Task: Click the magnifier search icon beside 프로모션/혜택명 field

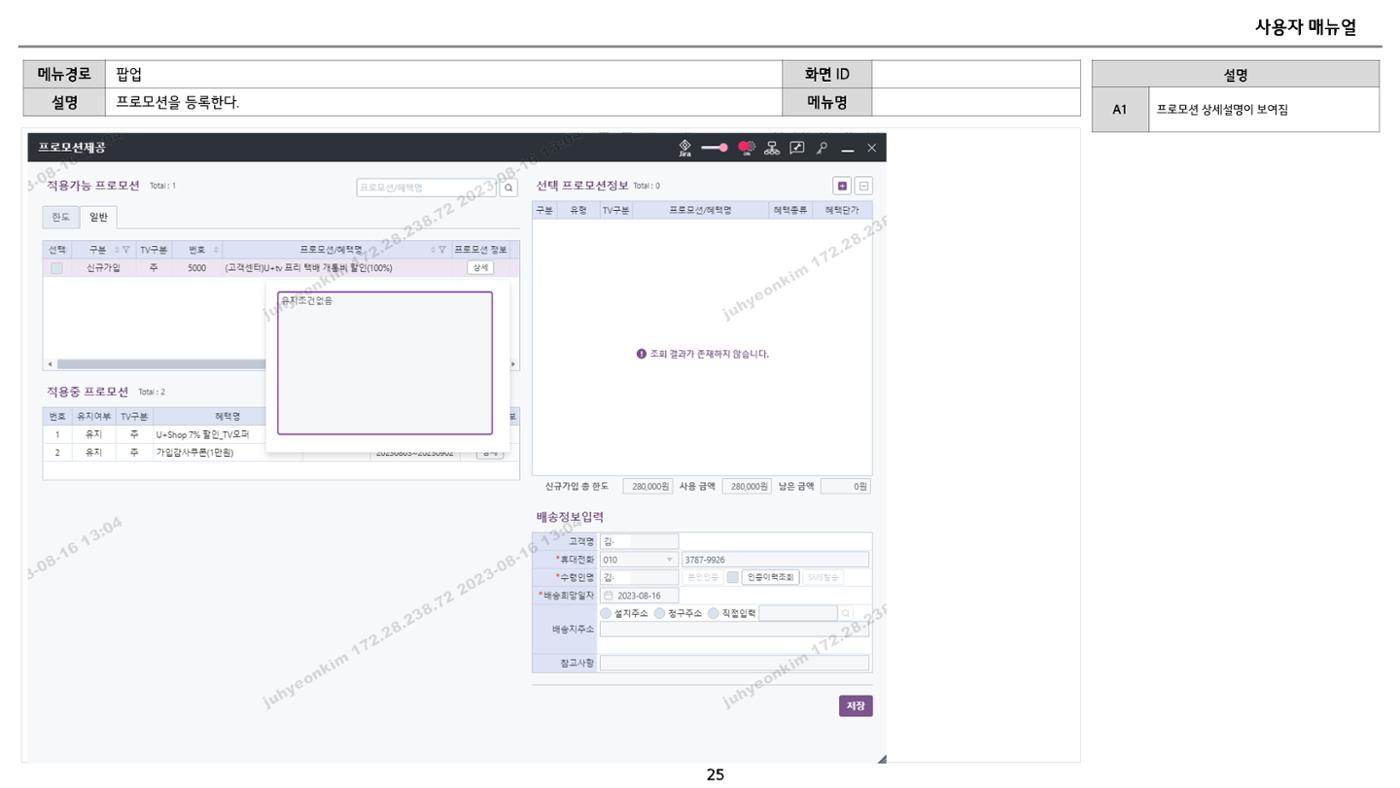Action: pyautogui.click(x=508, y=186)
